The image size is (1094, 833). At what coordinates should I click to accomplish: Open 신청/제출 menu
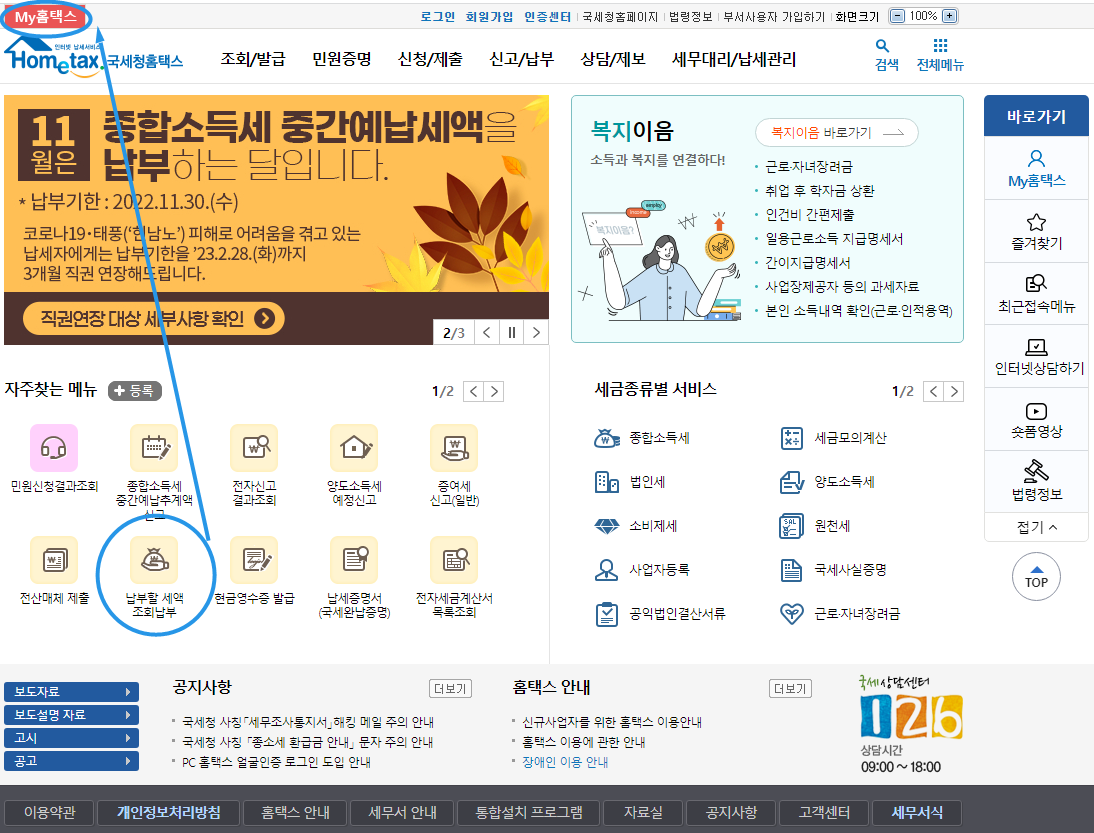(x=430, y=59)
